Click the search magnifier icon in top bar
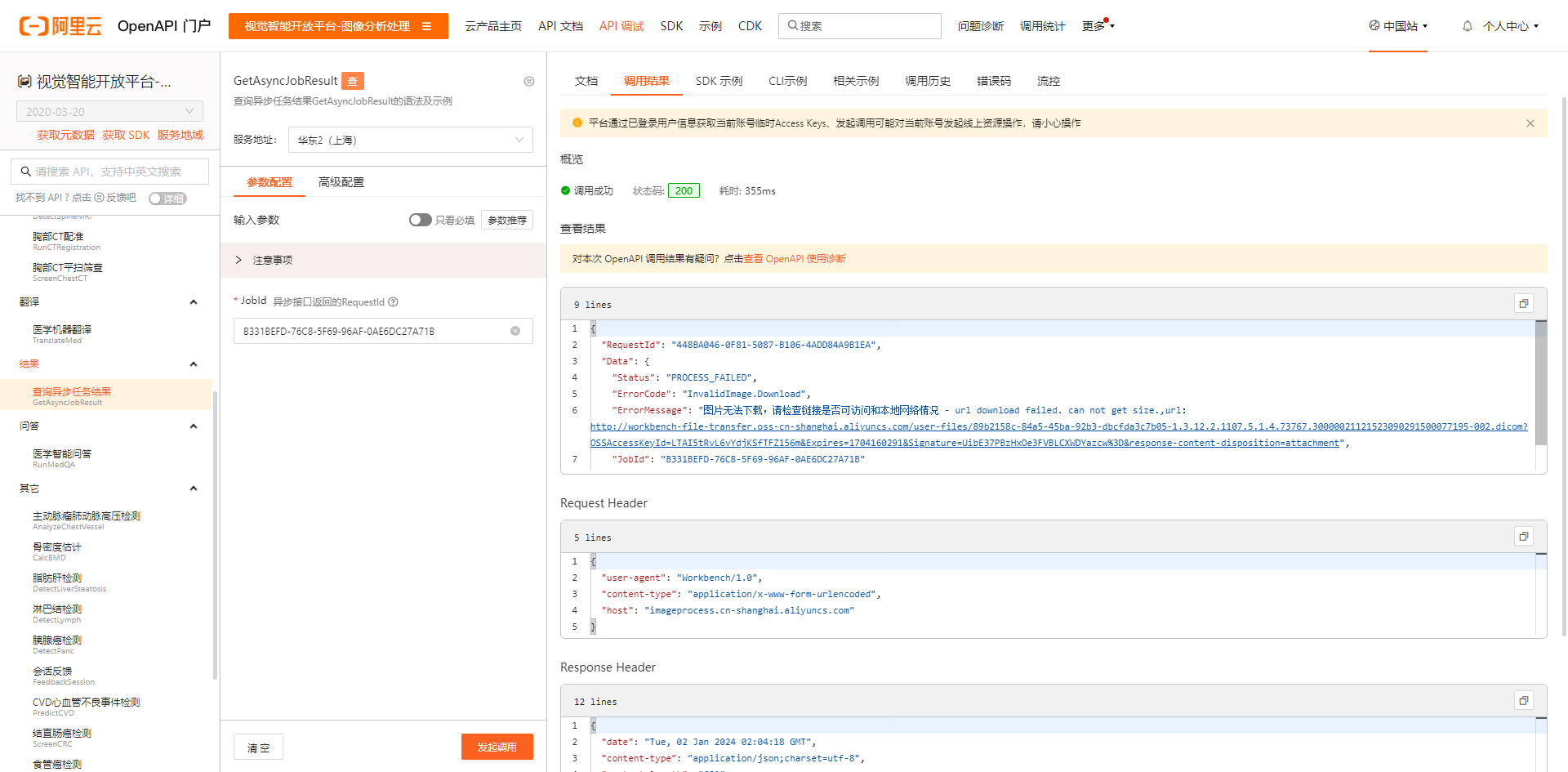 pyautogui.click(x=792, y=25)
